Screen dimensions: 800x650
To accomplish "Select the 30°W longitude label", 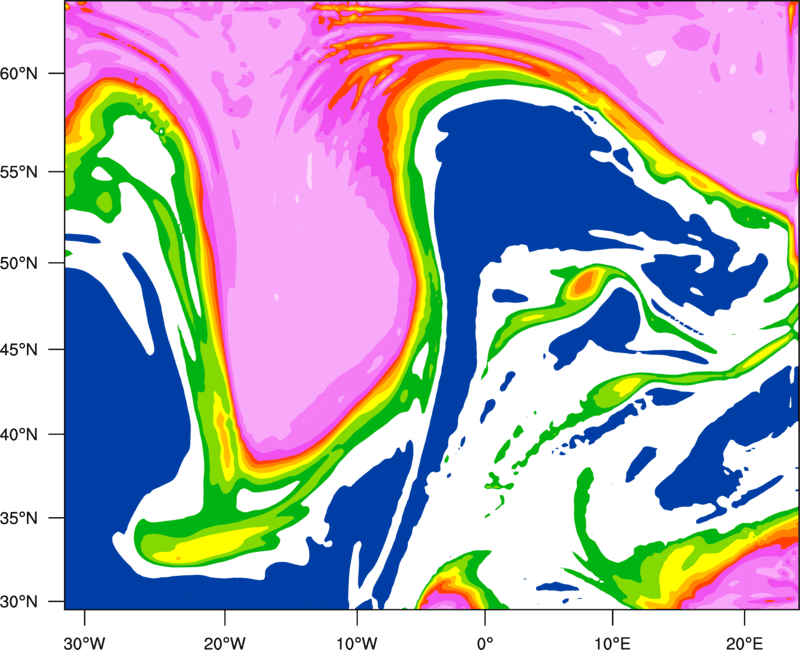I will [x=85, y=643].
